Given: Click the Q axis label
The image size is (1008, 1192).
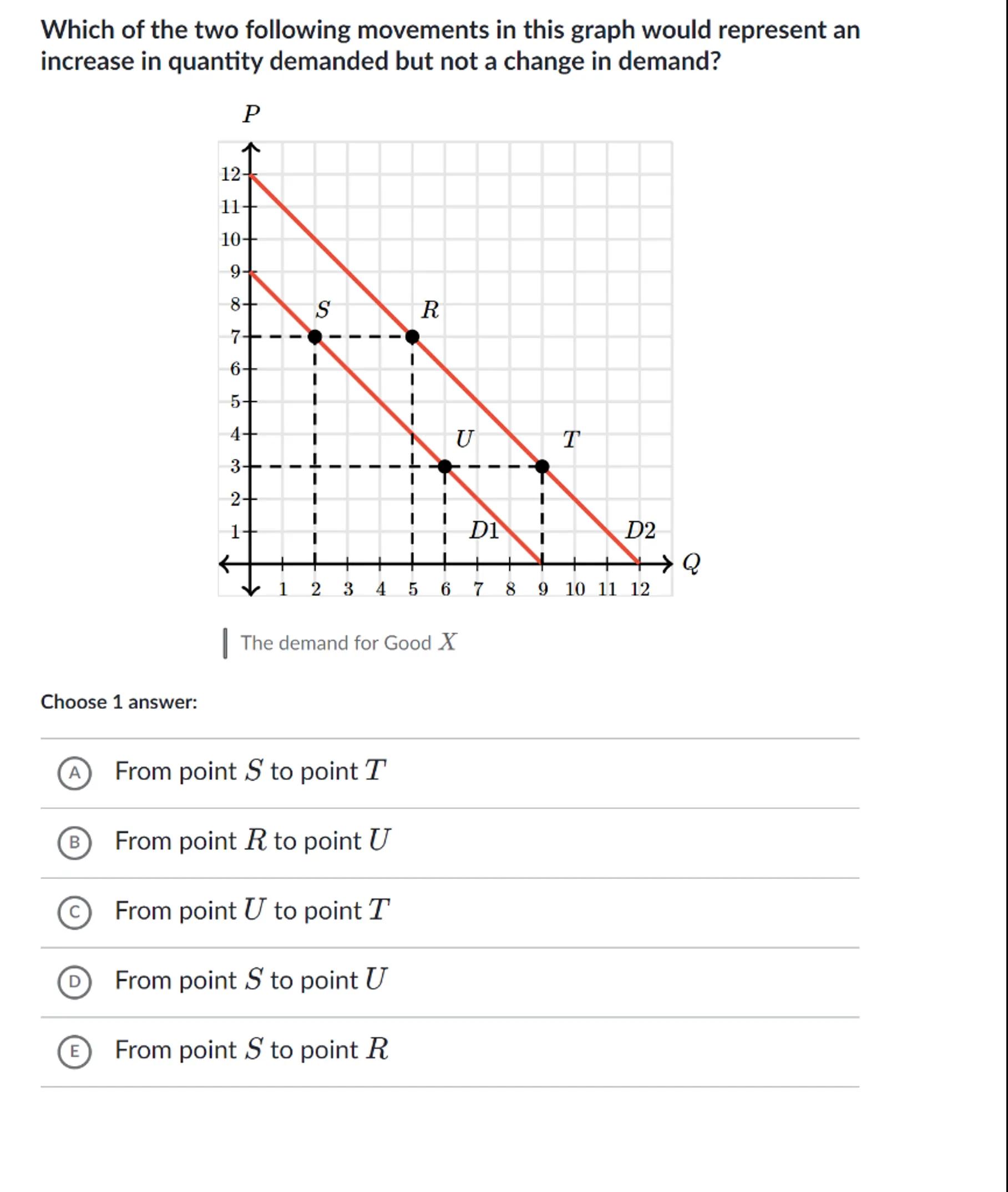Looking at the screenshot, I should pyautogui.click(x=691, y=563).
